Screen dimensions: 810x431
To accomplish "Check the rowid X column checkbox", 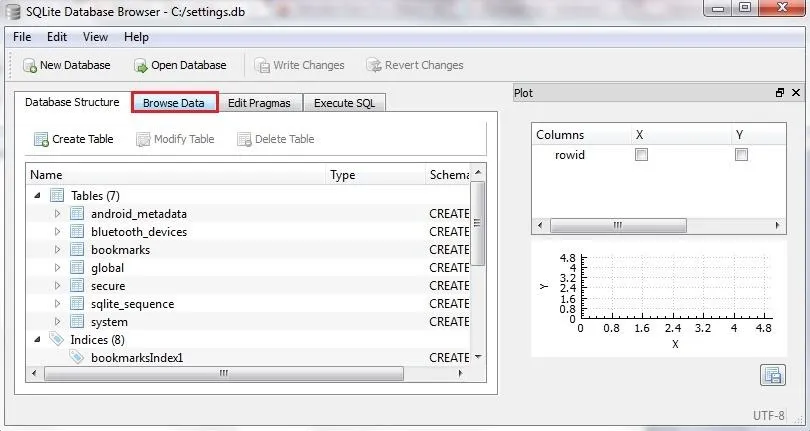I will pyautogui.click(x=641, y=155).
